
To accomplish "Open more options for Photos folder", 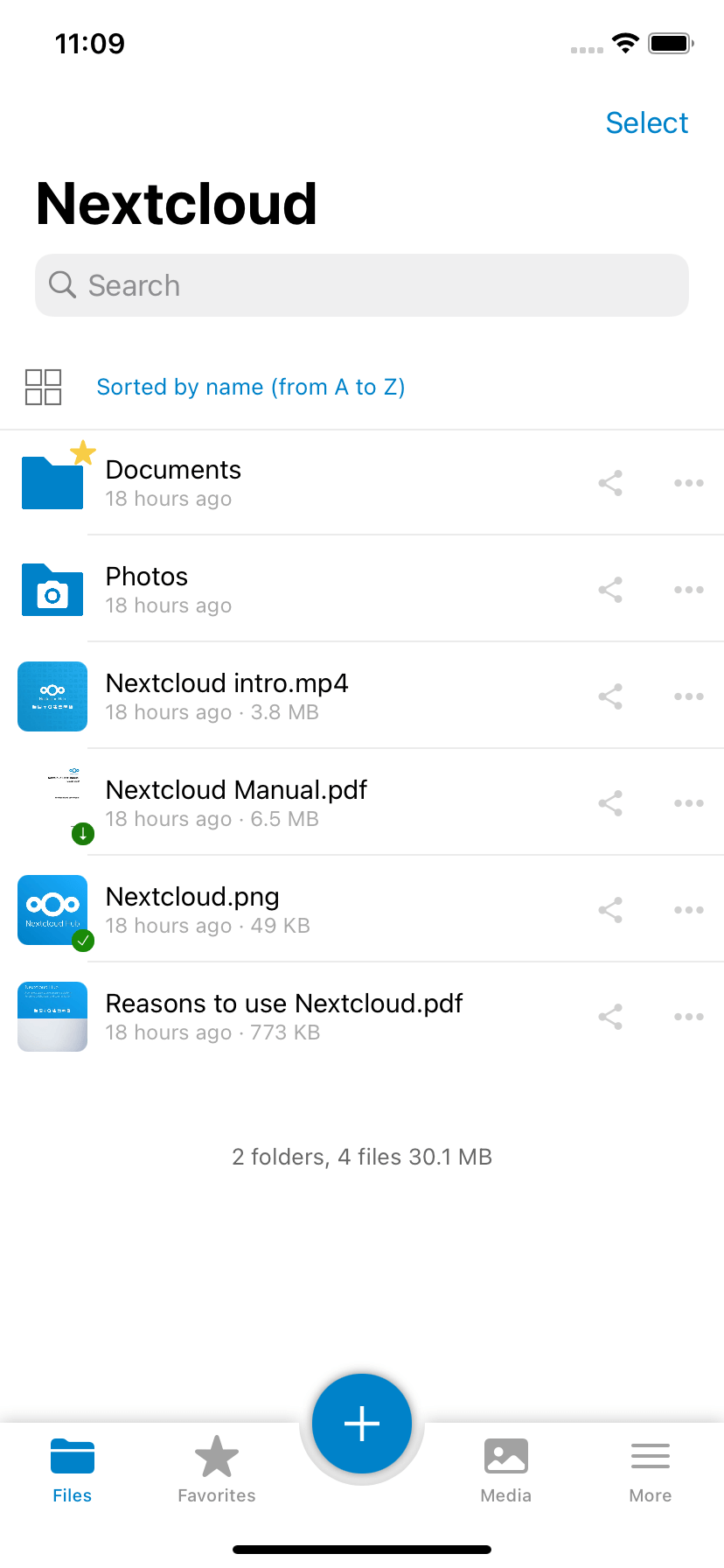I will click(689, 590).
